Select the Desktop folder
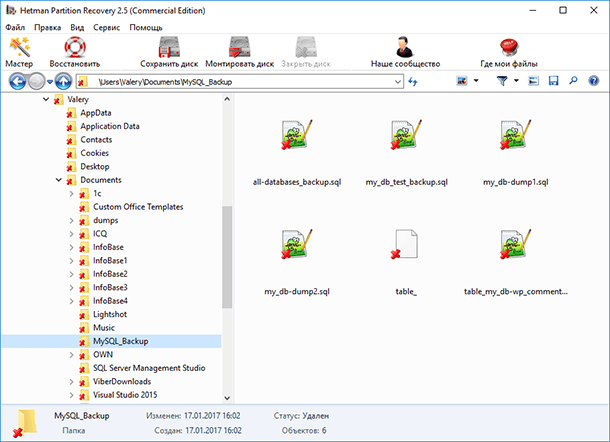The height and width of the screenshot is (442, 610). pos(95,167)
